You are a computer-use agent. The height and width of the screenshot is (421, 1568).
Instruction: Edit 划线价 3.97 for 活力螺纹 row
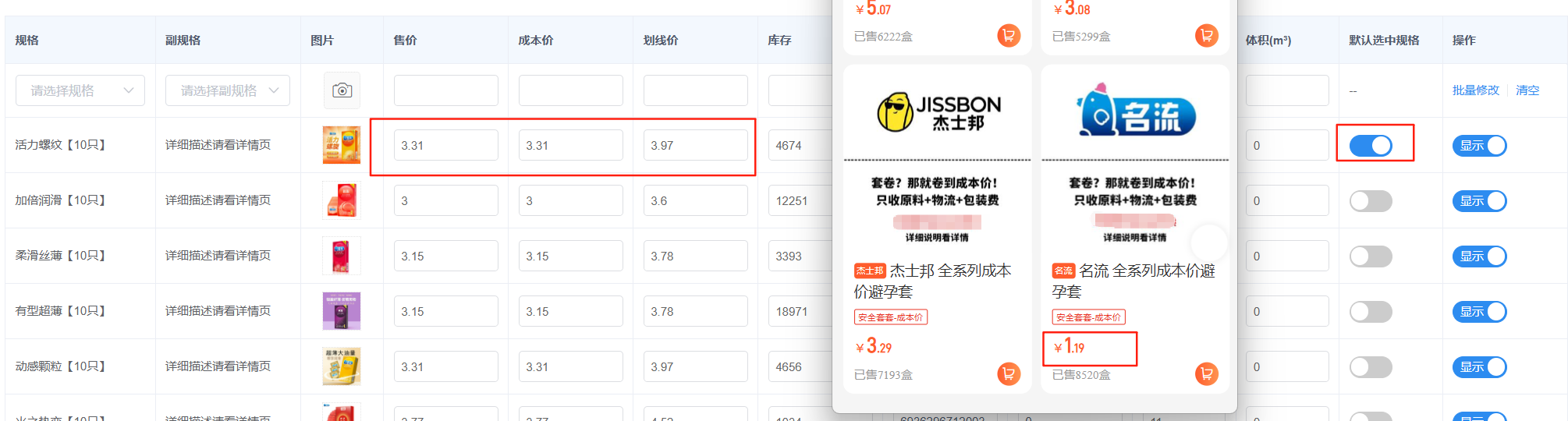tap(696, 146)
